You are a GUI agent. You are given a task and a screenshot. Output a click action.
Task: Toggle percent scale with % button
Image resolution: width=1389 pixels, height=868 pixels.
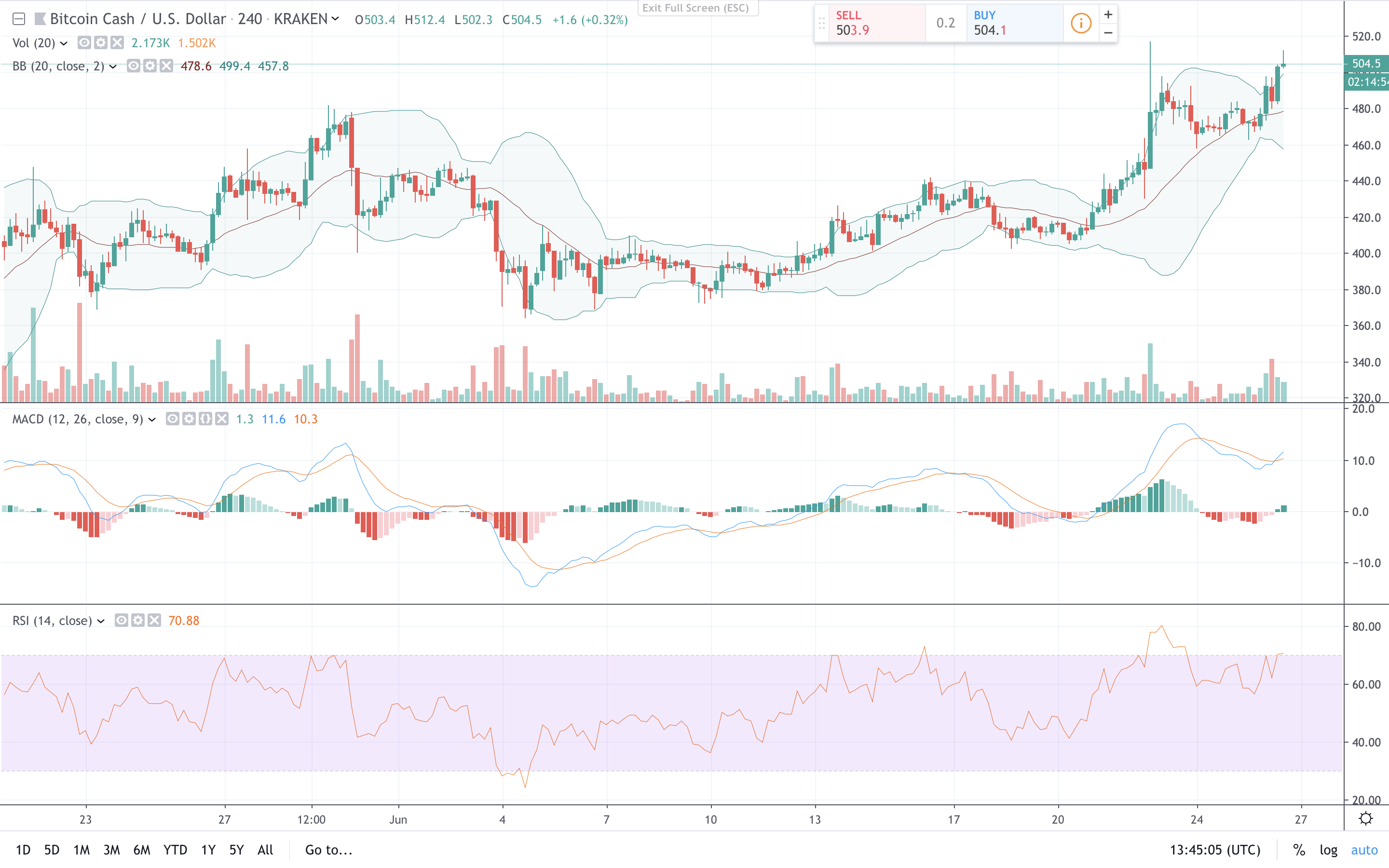[1299, 850]
